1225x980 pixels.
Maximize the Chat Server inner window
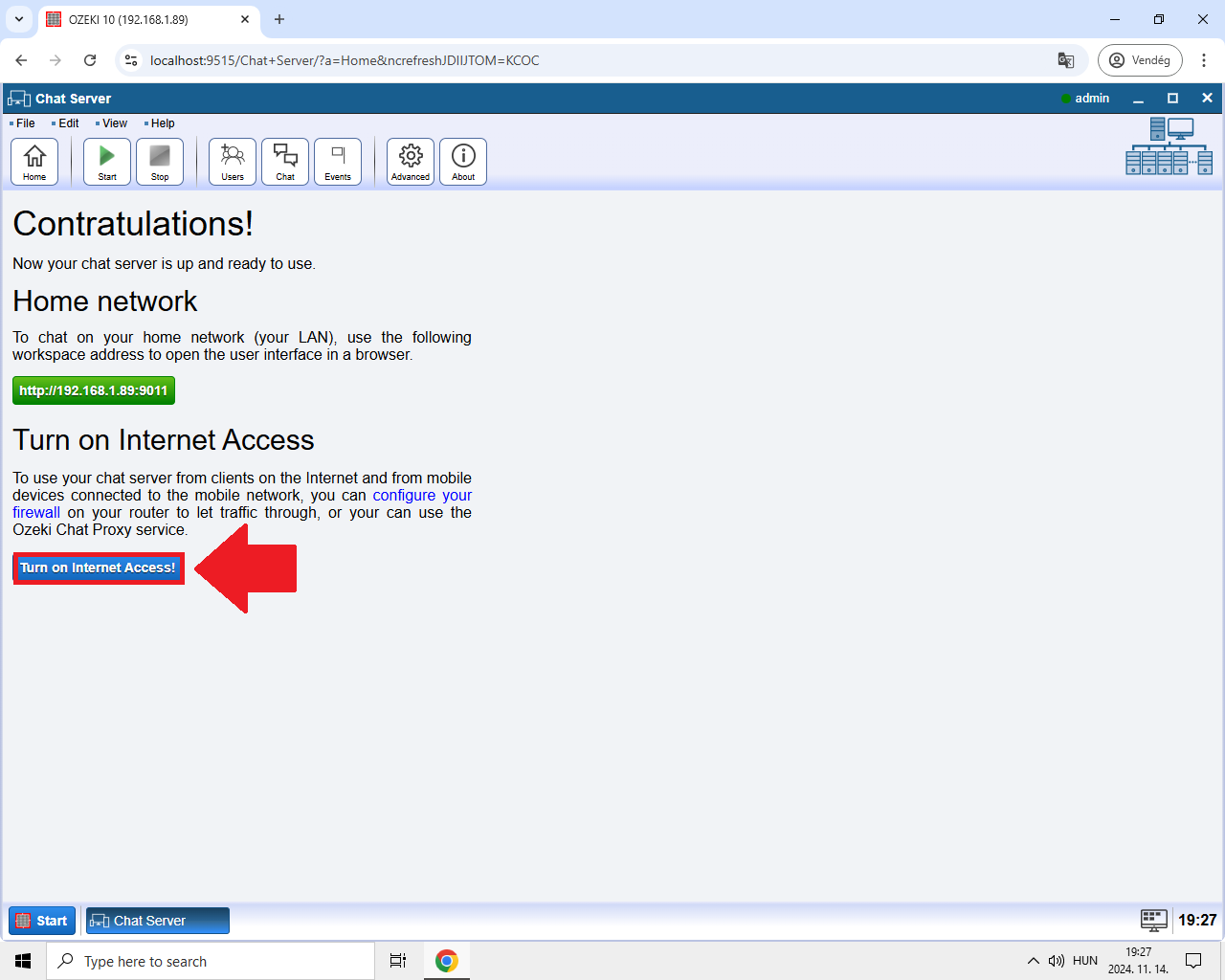tap(1172, 99)
